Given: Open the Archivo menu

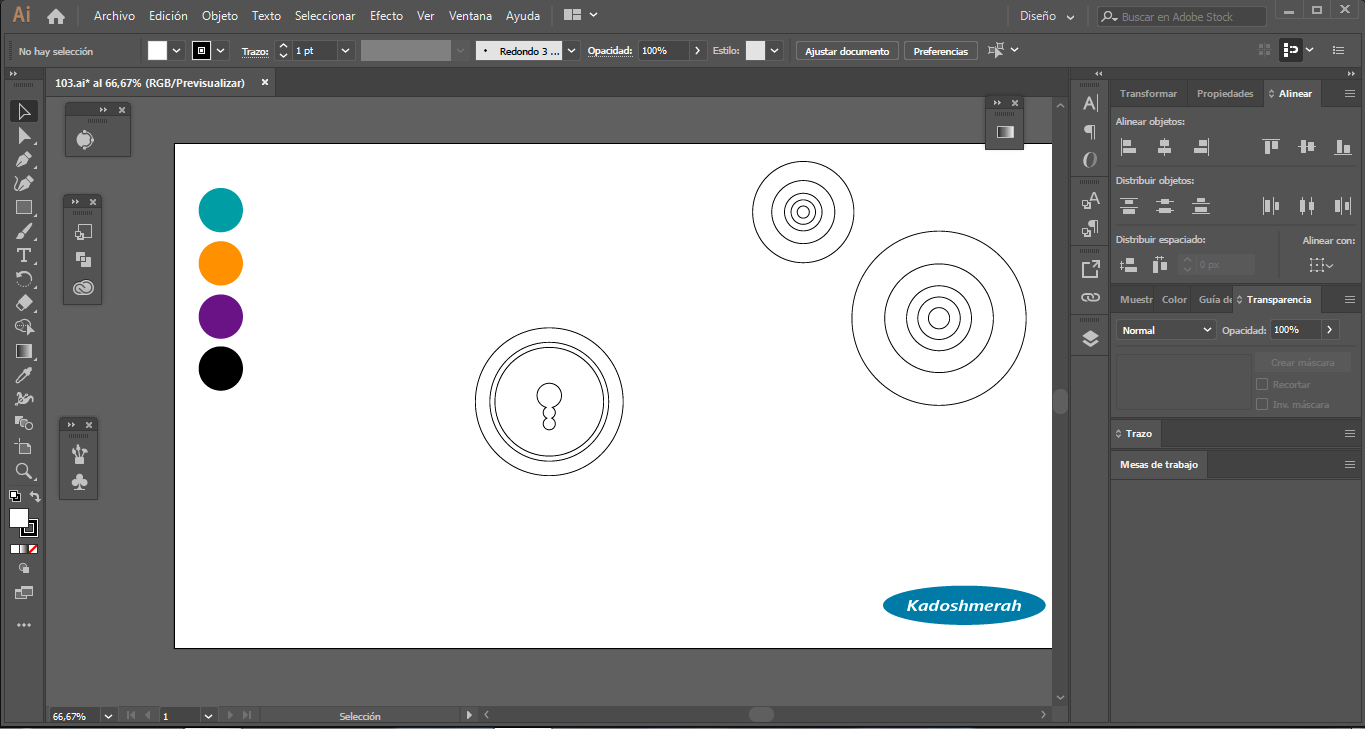Looking at the screenshot, I should click(114, 16).
